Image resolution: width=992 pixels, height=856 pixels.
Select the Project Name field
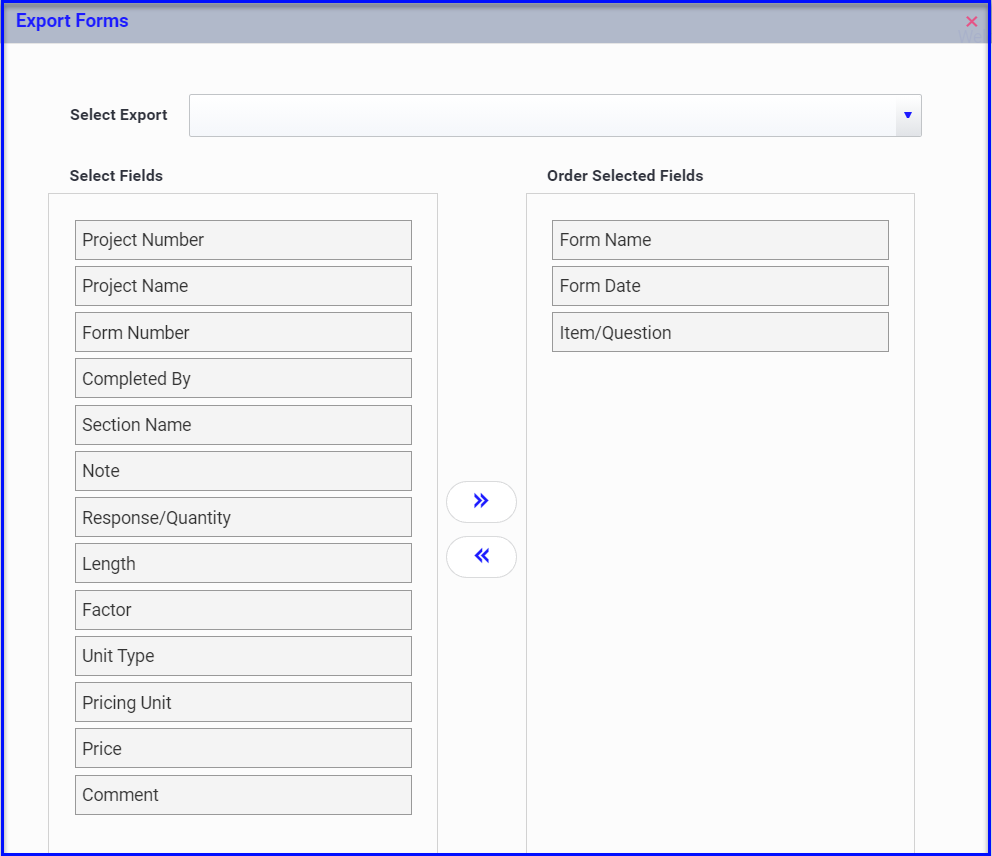tap(243, 286)
